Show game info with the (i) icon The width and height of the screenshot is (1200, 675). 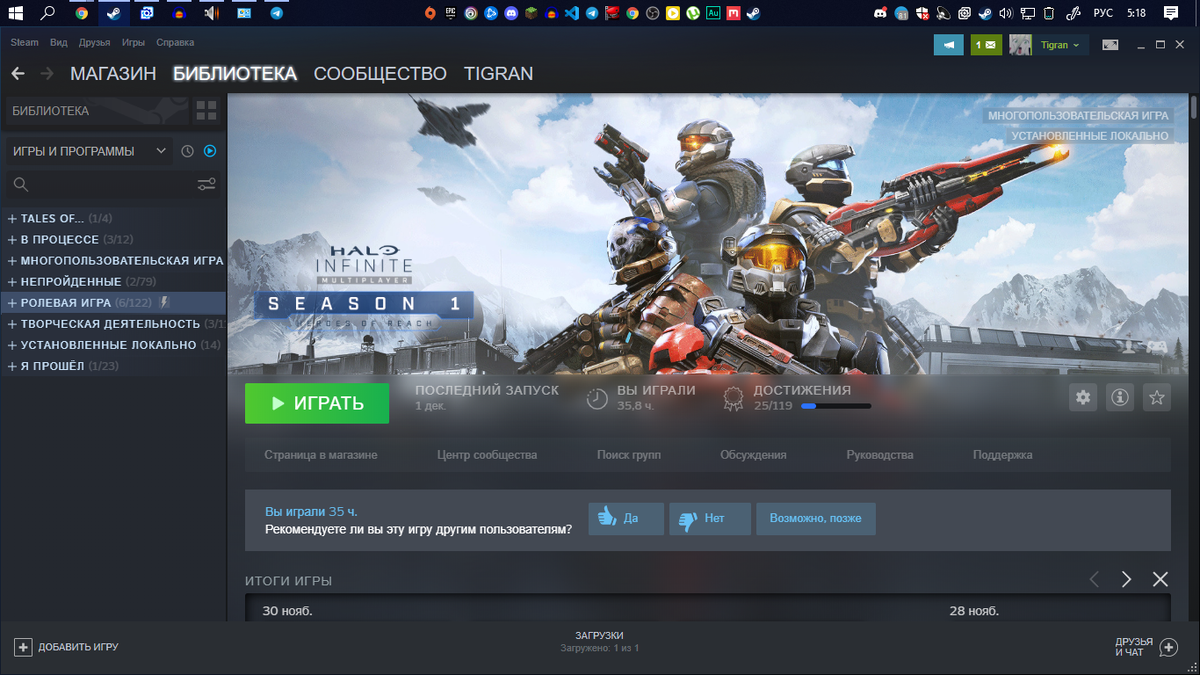coord(1120,398)
